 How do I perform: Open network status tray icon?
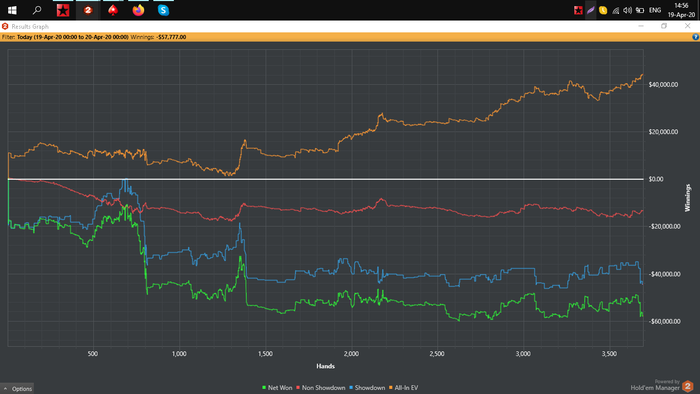point(616,10)
